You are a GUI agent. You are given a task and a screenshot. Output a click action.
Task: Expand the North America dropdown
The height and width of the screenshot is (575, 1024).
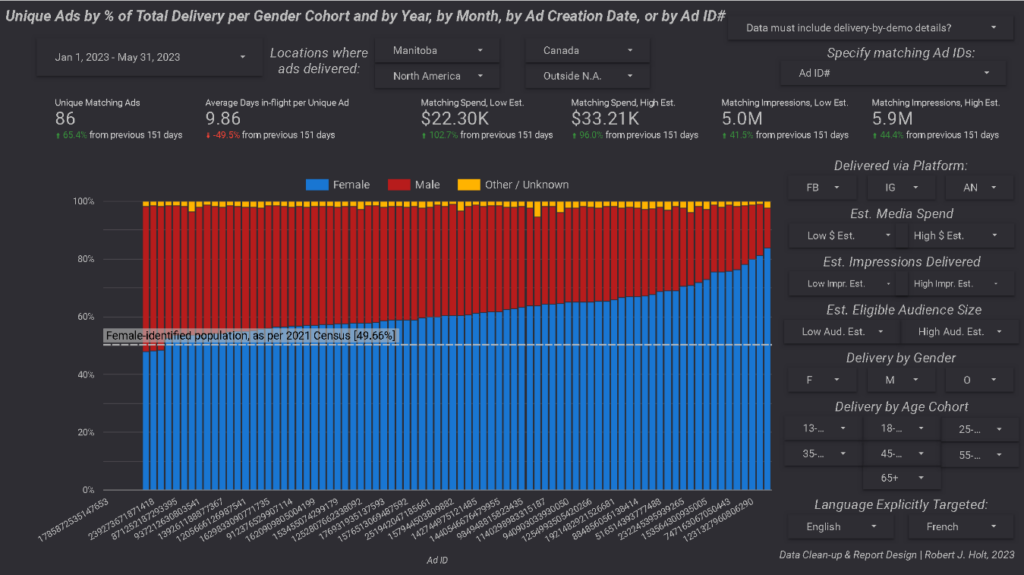click(x=438, y=76)
